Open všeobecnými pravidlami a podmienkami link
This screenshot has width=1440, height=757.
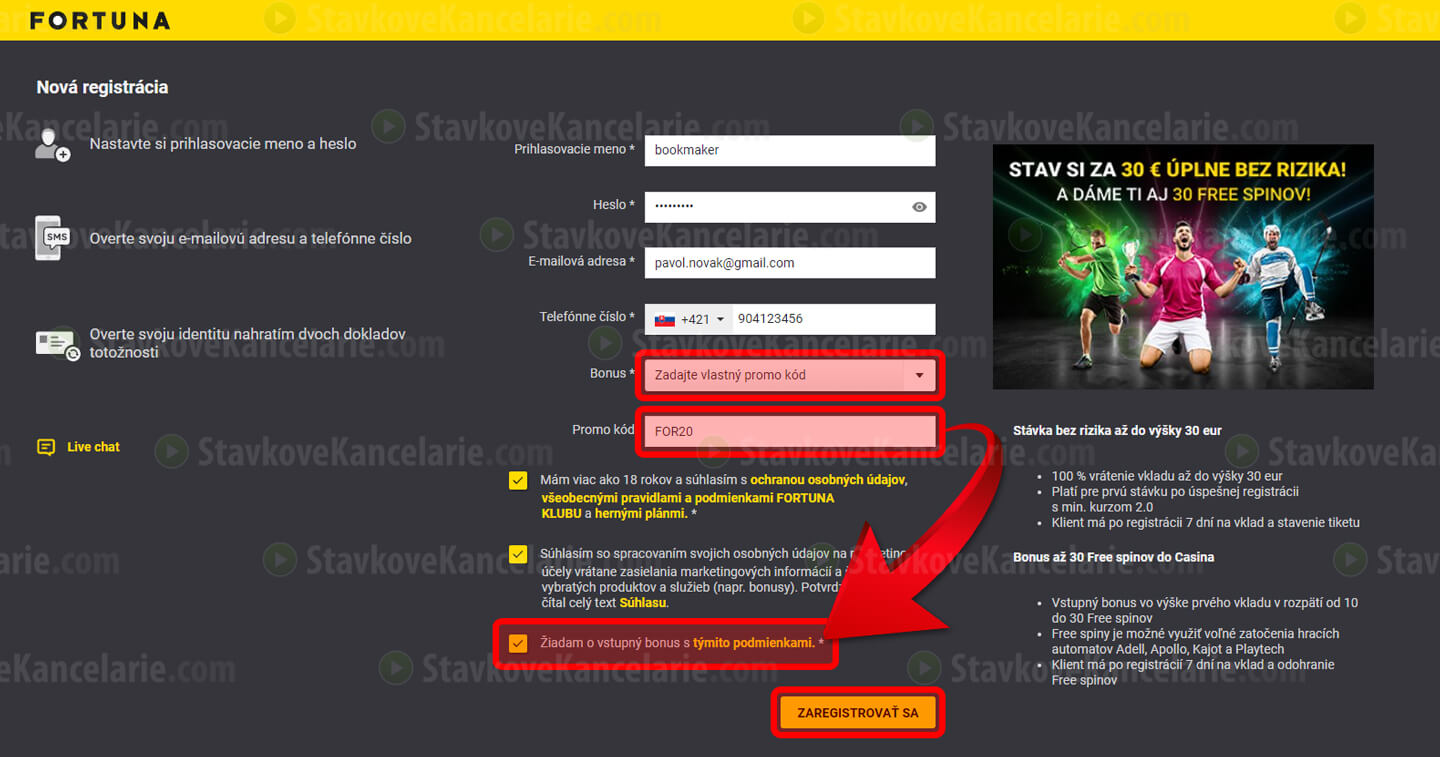click(x=687, y=505)
